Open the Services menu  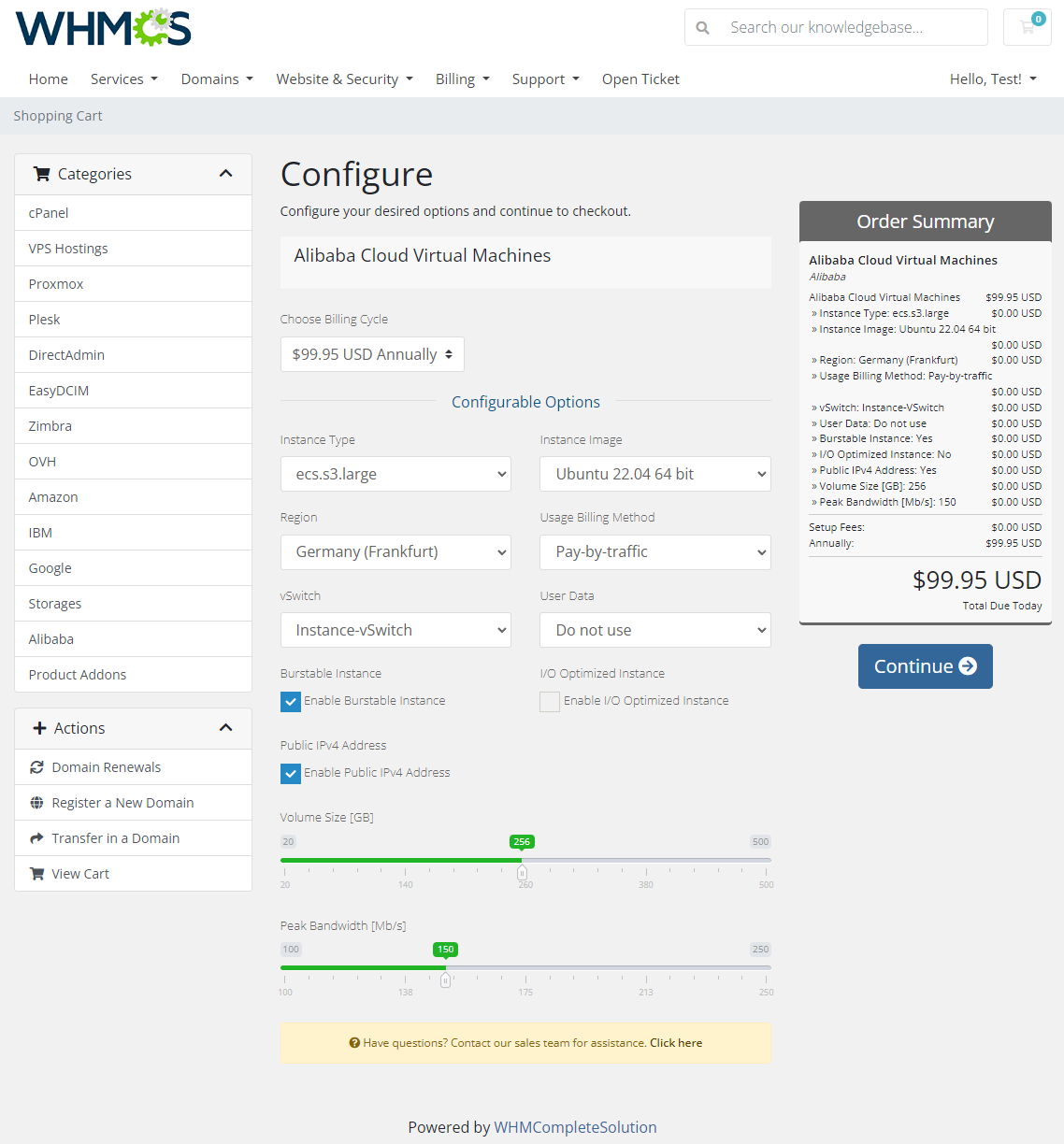124,79
